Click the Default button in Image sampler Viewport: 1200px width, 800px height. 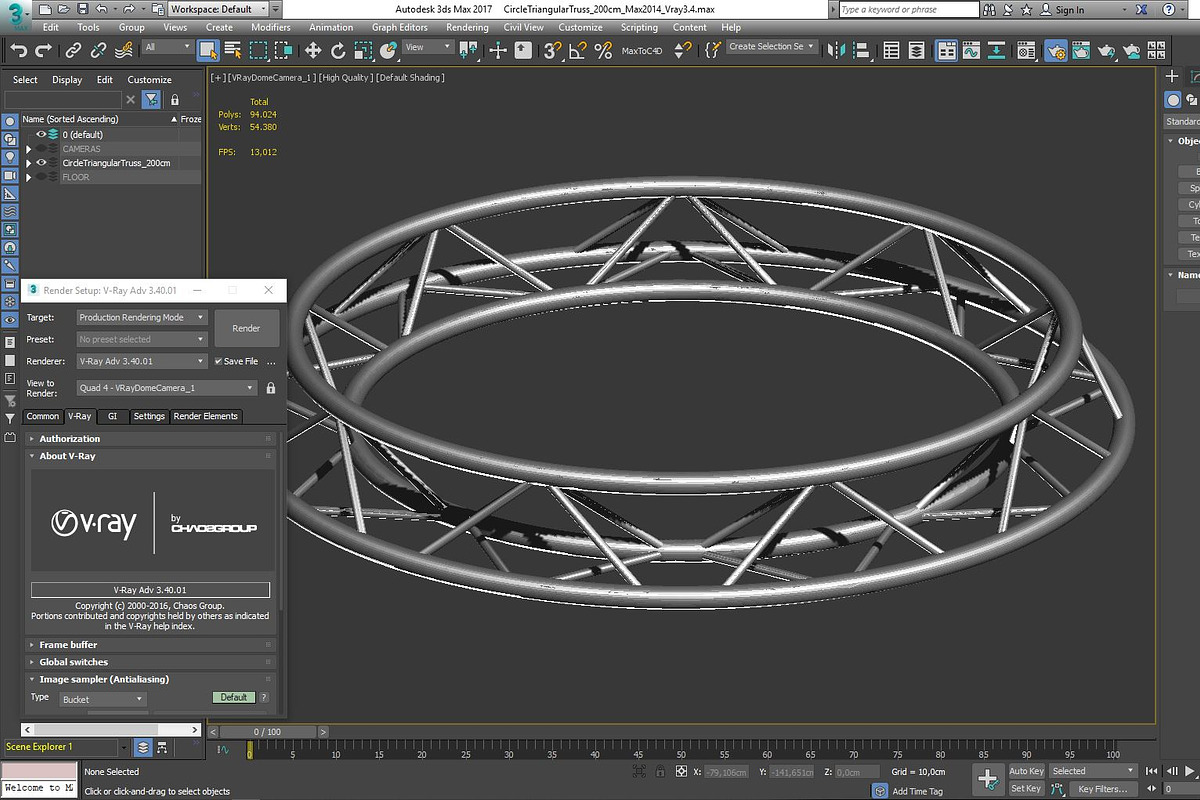(234, 697)
